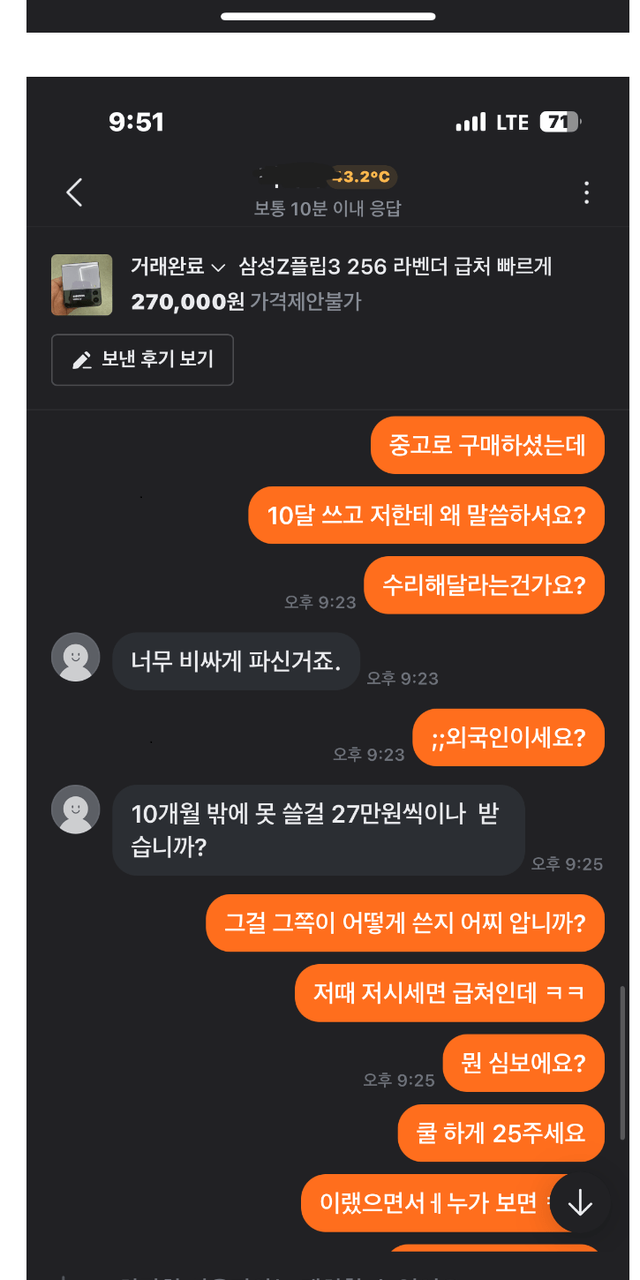Select the 중고로 구매하셨는데 message bubble

488,445
